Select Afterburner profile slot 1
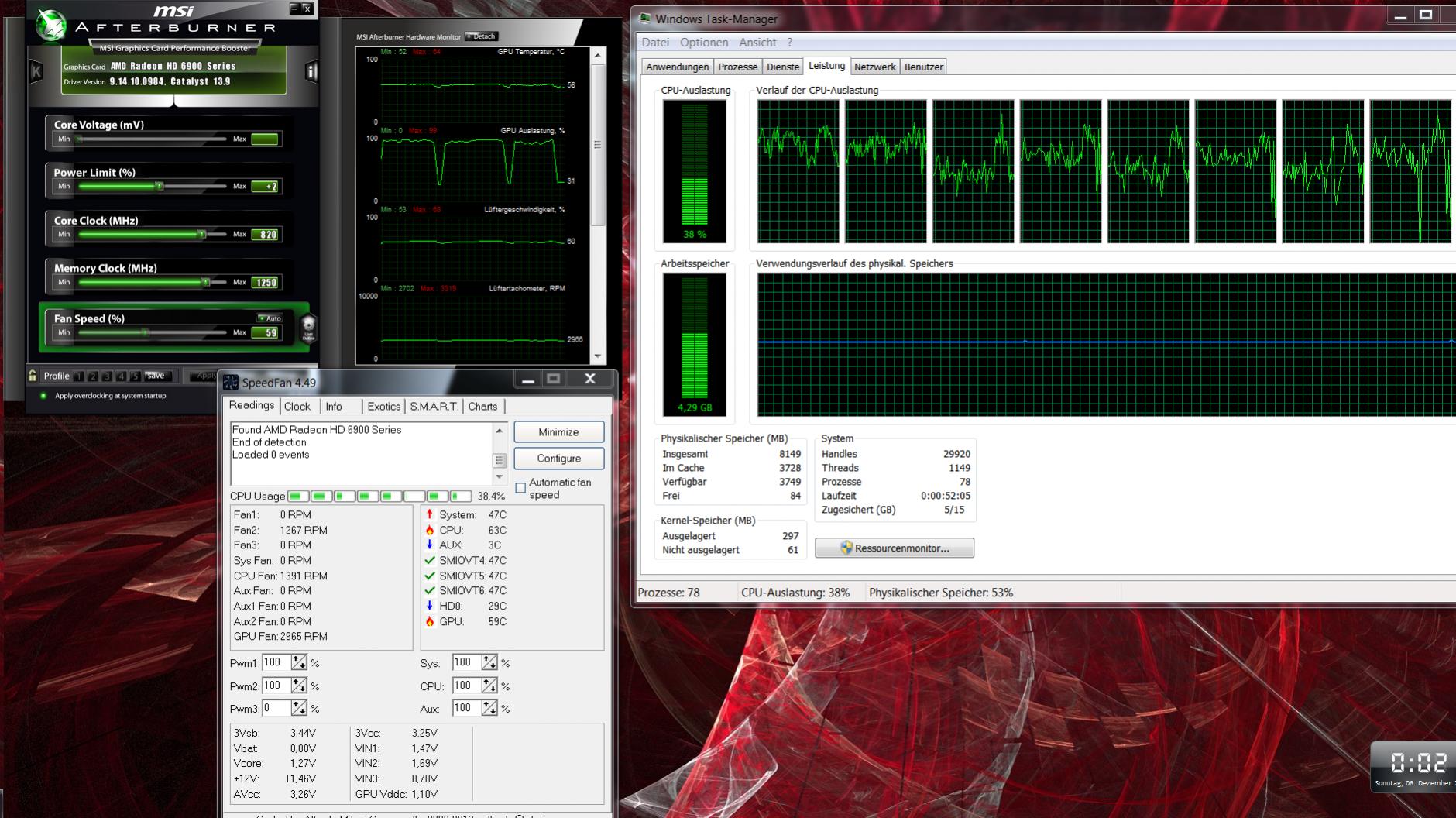The height and width of the screenshot is (818, 1456). coord(79,376)
